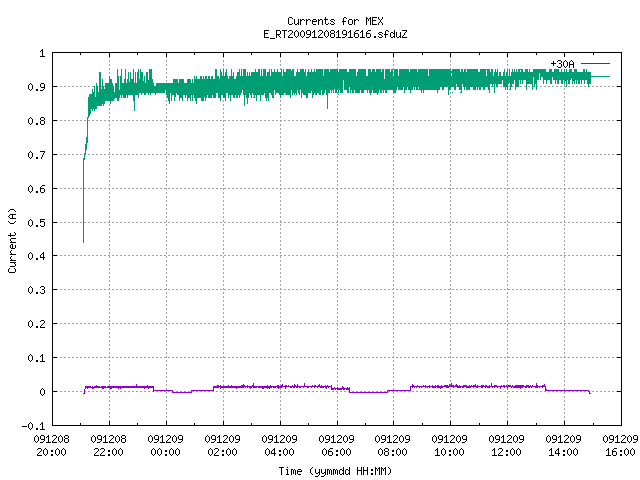Click the y-axis tick label '0.1'
The width and height of the screenshot is (640, 480).
click(x=36, y=358)
